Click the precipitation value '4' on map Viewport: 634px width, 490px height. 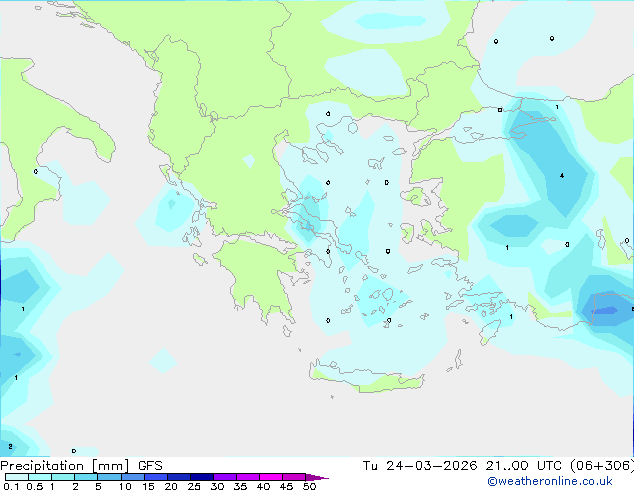562,175
